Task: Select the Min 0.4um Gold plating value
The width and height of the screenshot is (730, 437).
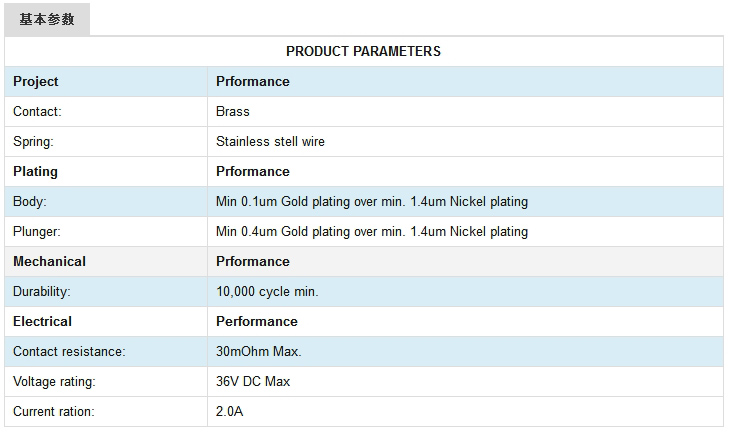Action: click(371, 231)
